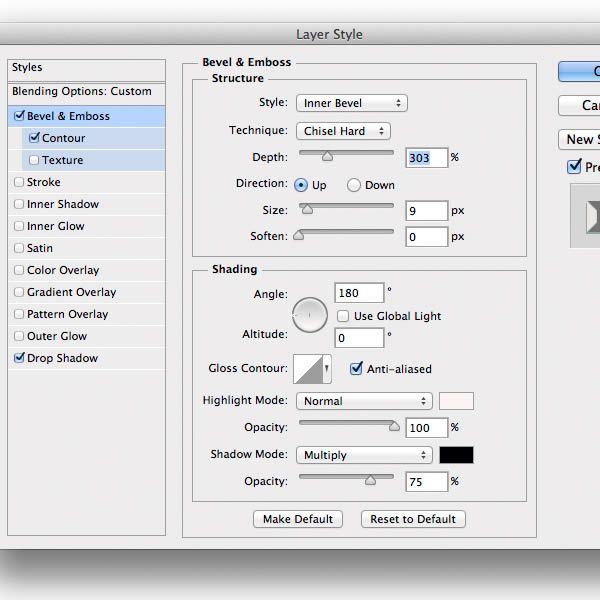This screenshot has height=600, width=600.
Task: Click the Shadow Opacity field showing 75
Action: (427, 481)
